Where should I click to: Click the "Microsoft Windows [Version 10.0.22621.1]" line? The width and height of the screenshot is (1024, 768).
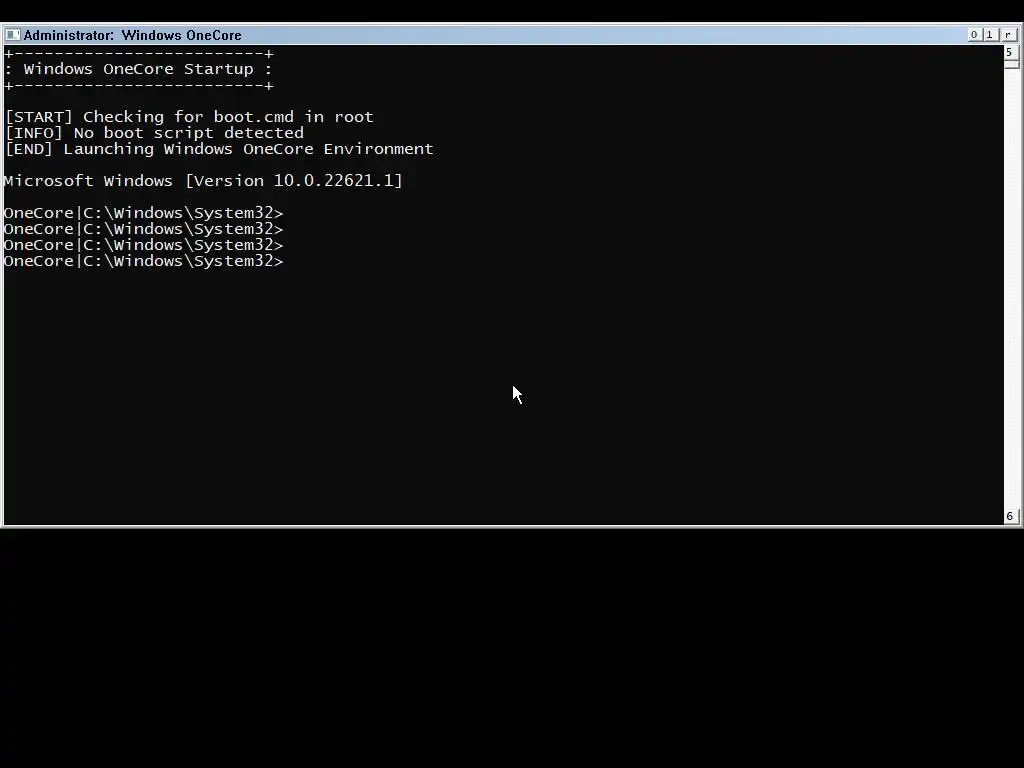coord(203,181)
